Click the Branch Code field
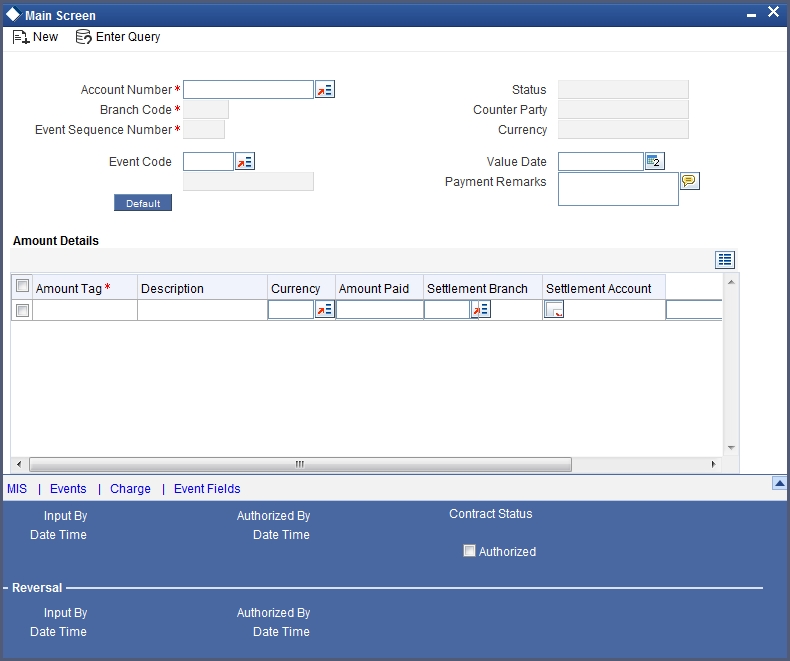This screenshot has height=661, width=790. [x=206, y=110]
